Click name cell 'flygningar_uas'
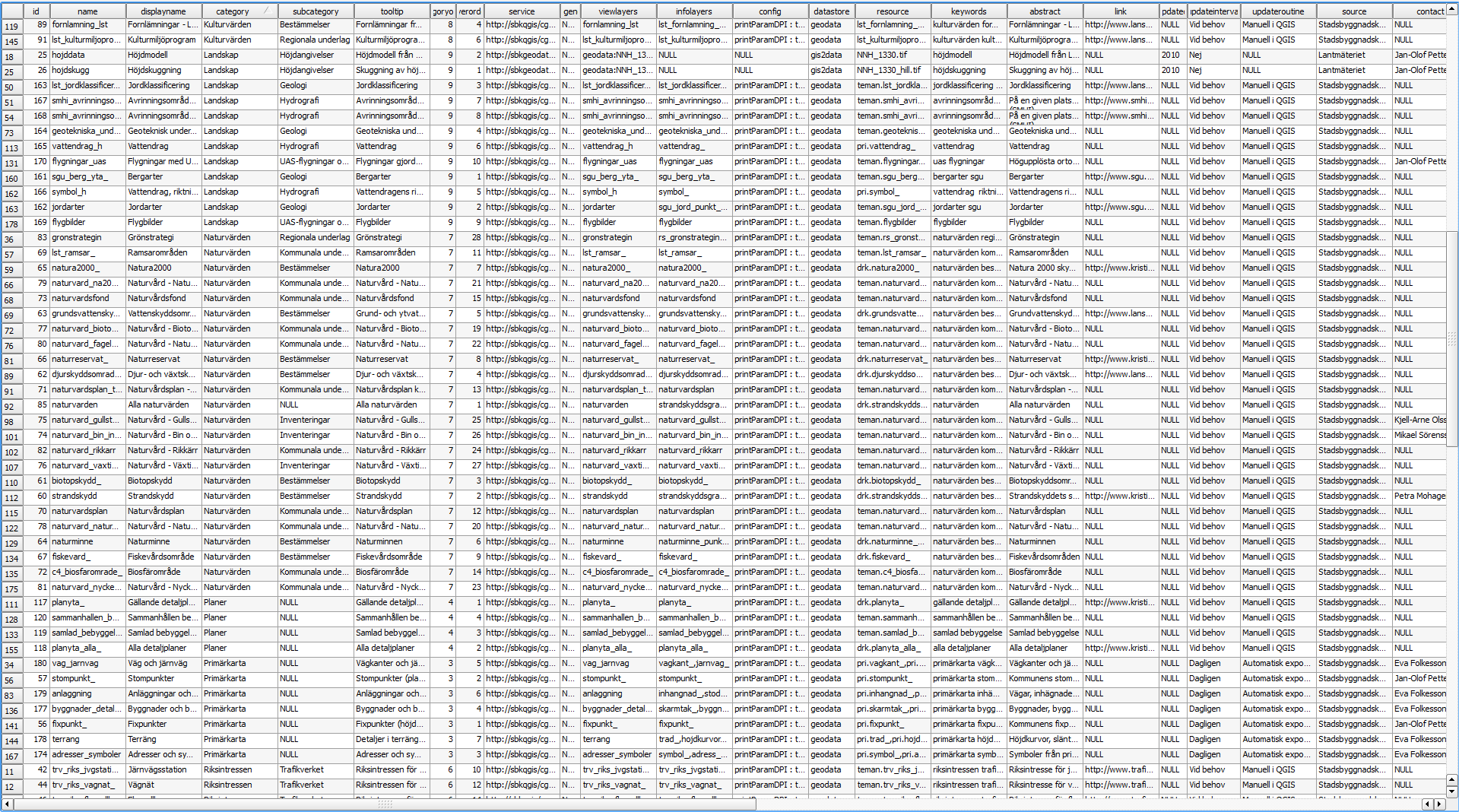The image size is (1459, 812). coord(87,161)
